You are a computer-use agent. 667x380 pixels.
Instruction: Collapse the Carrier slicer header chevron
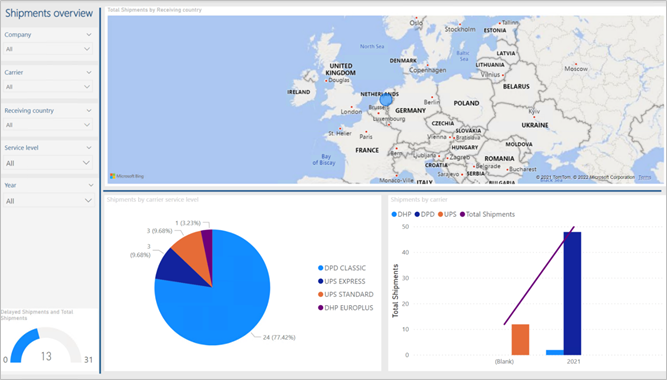point(89,72)
